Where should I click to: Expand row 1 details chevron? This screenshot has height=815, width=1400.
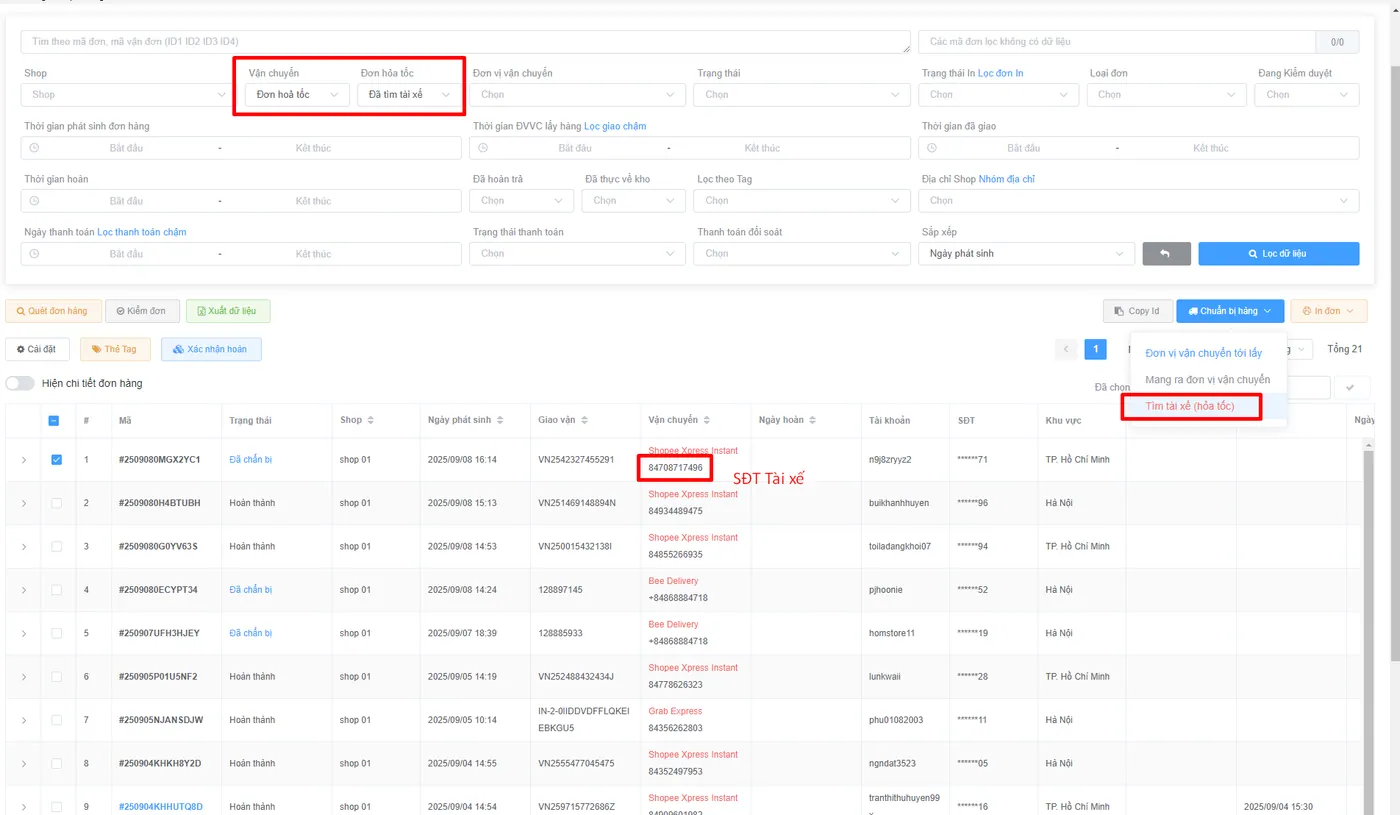coord(24,460)
